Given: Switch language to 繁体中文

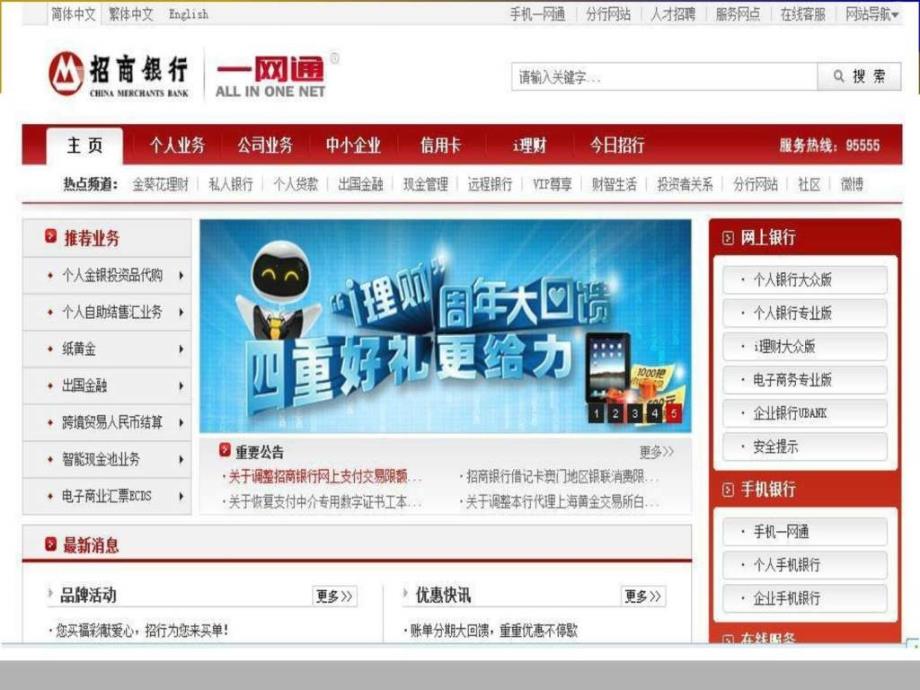Looking at the screenshot, I should pos(131,14).
